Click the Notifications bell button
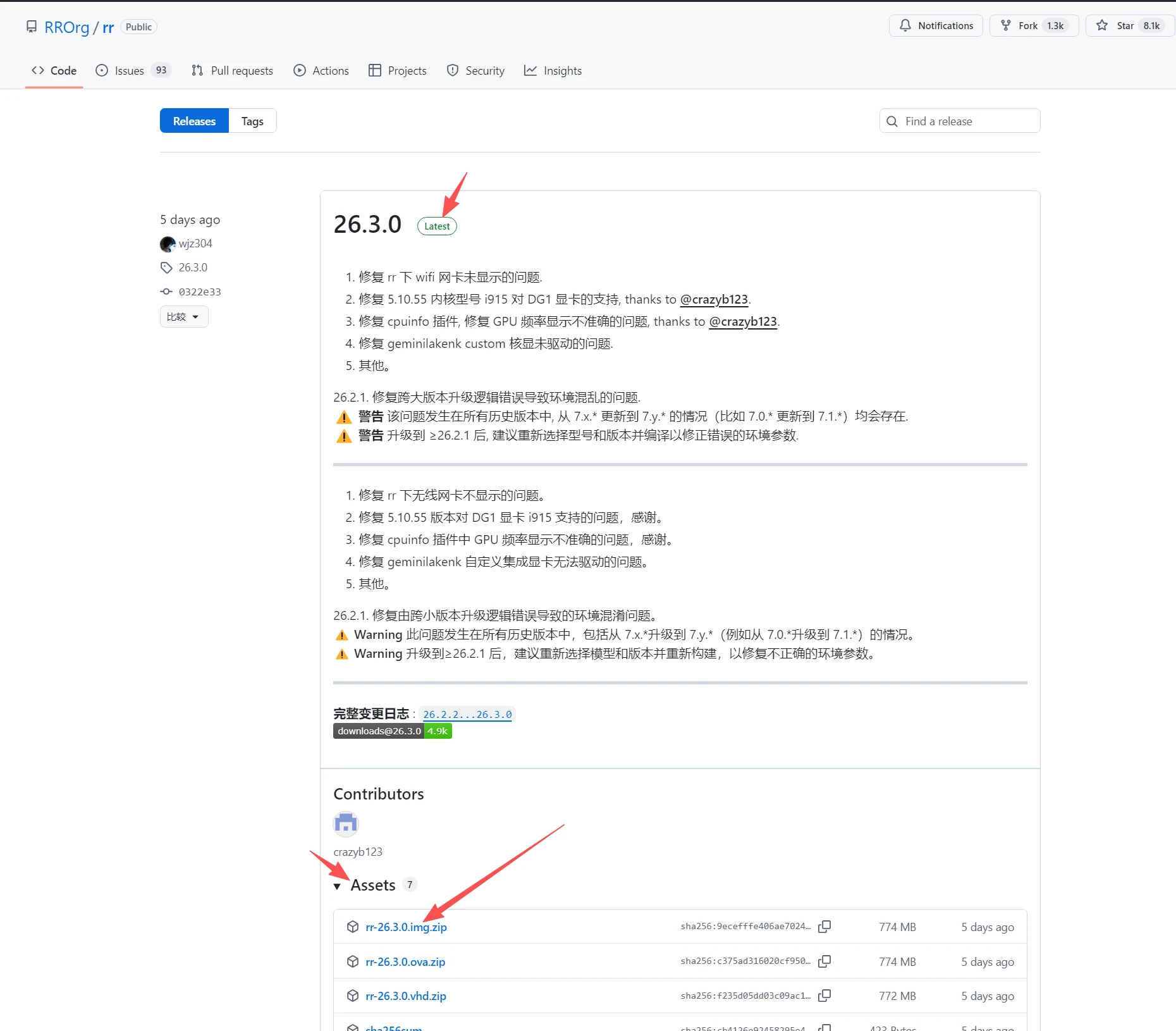 [x=936, y=26]
